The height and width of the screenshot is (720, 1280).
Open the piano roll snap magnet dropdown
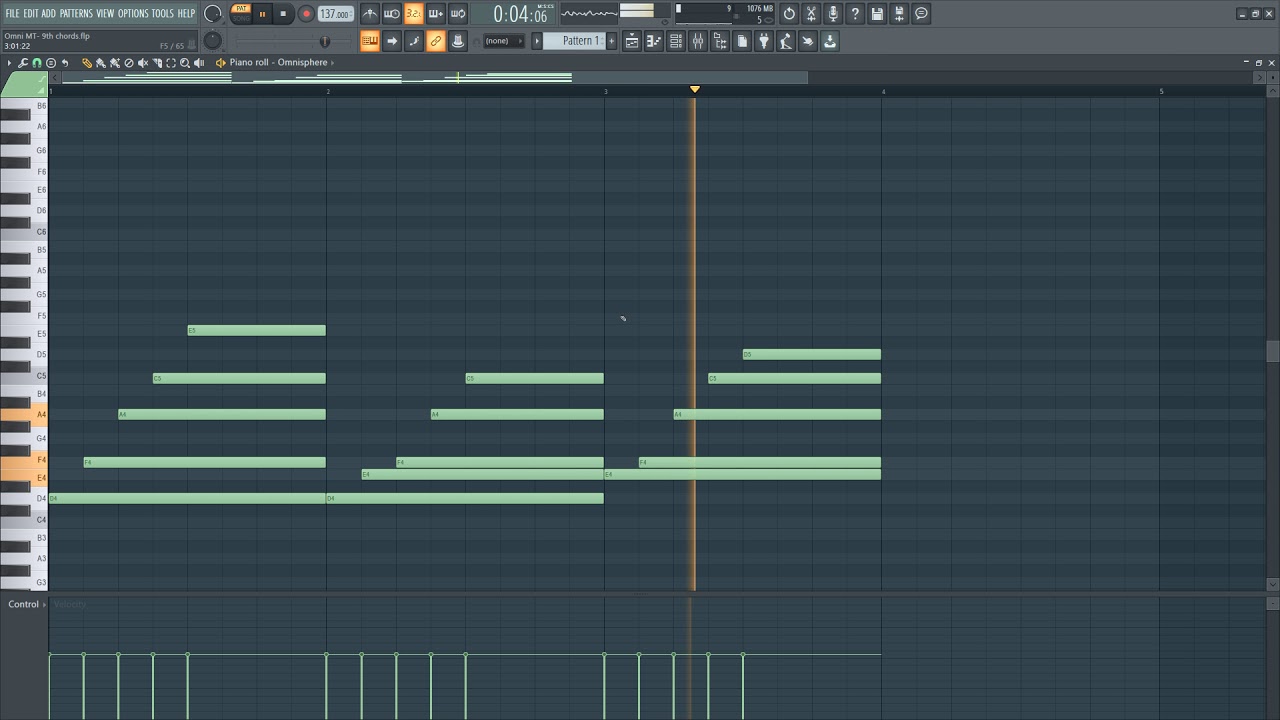click(x=37, y=63)
